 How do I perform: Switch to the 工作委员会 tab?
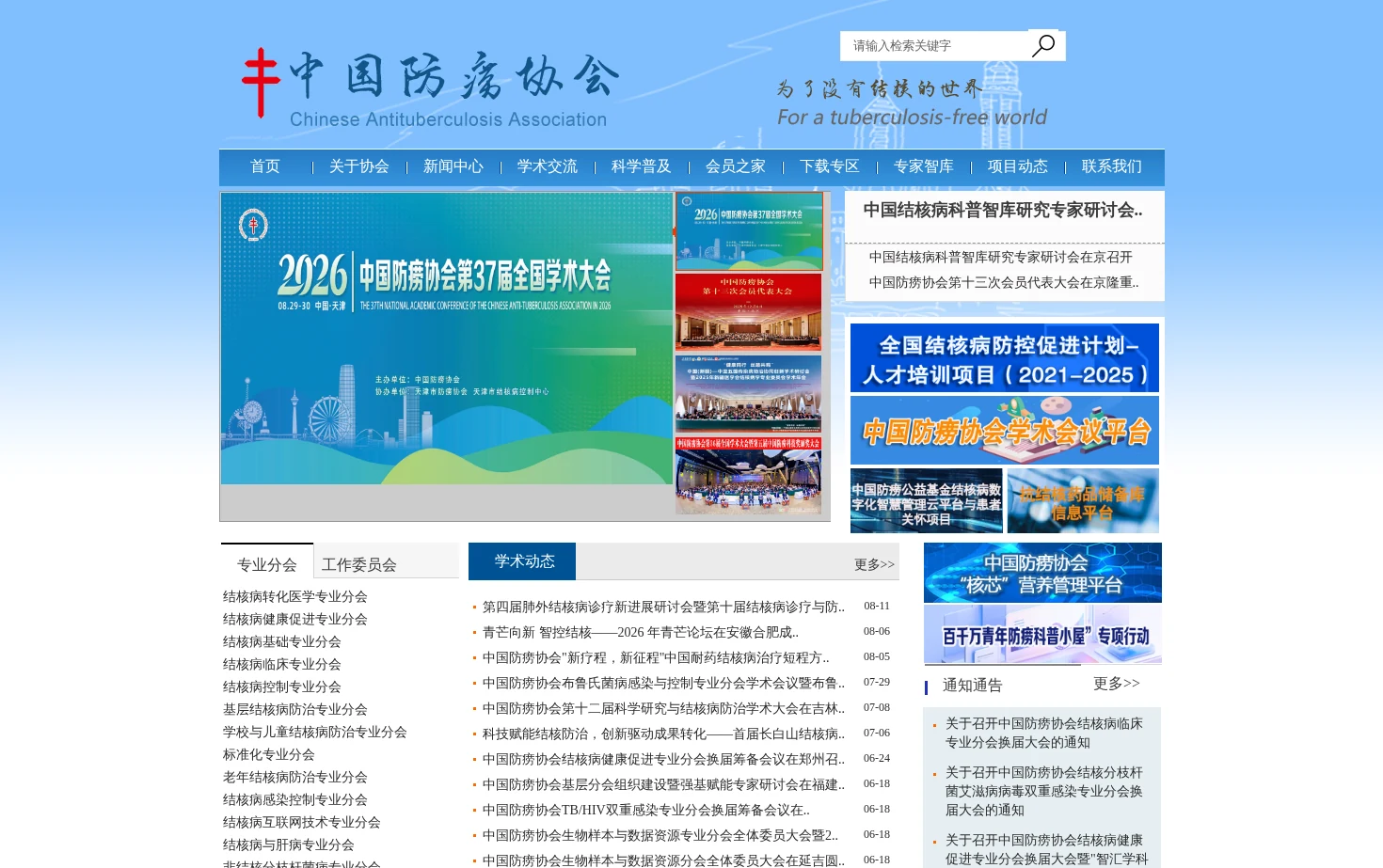coord(359,564)
